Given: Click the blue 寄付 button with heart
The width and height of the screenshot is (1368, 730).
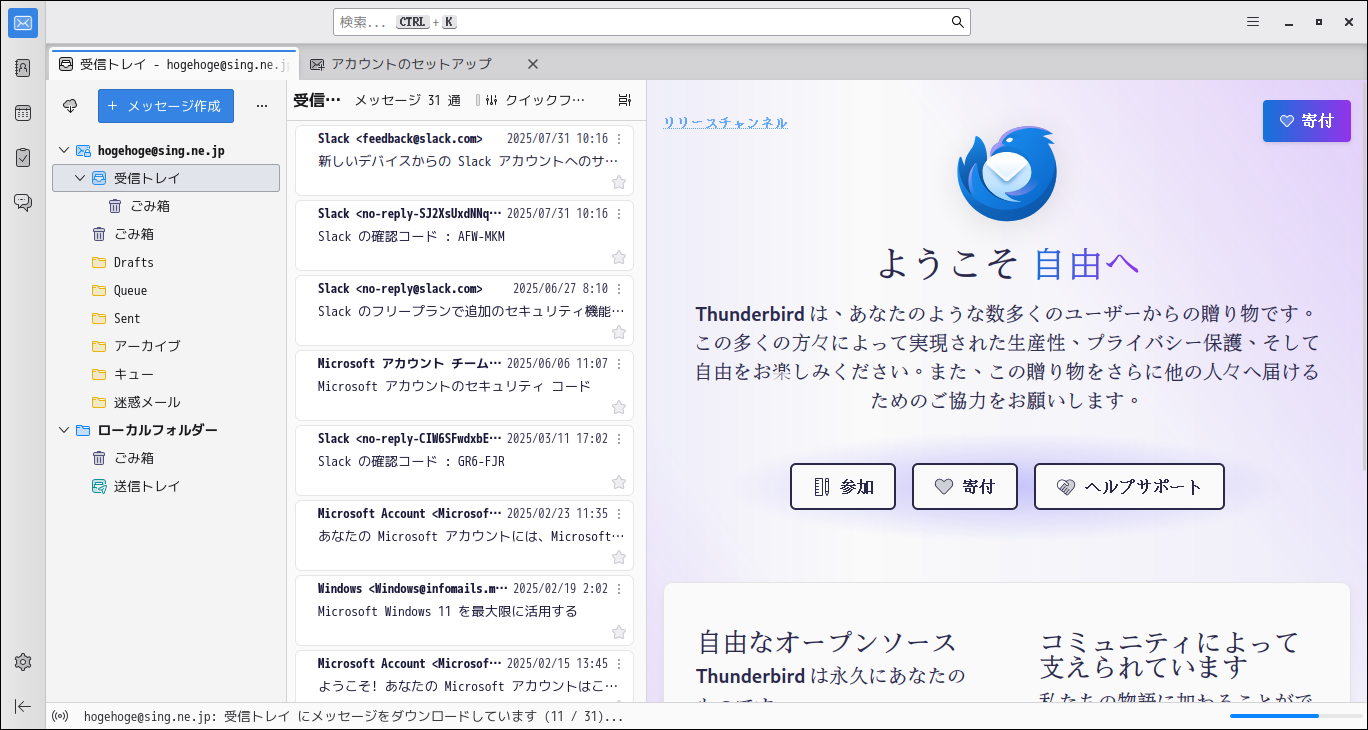Looking at the screenshot, I should click(1306, 121).
